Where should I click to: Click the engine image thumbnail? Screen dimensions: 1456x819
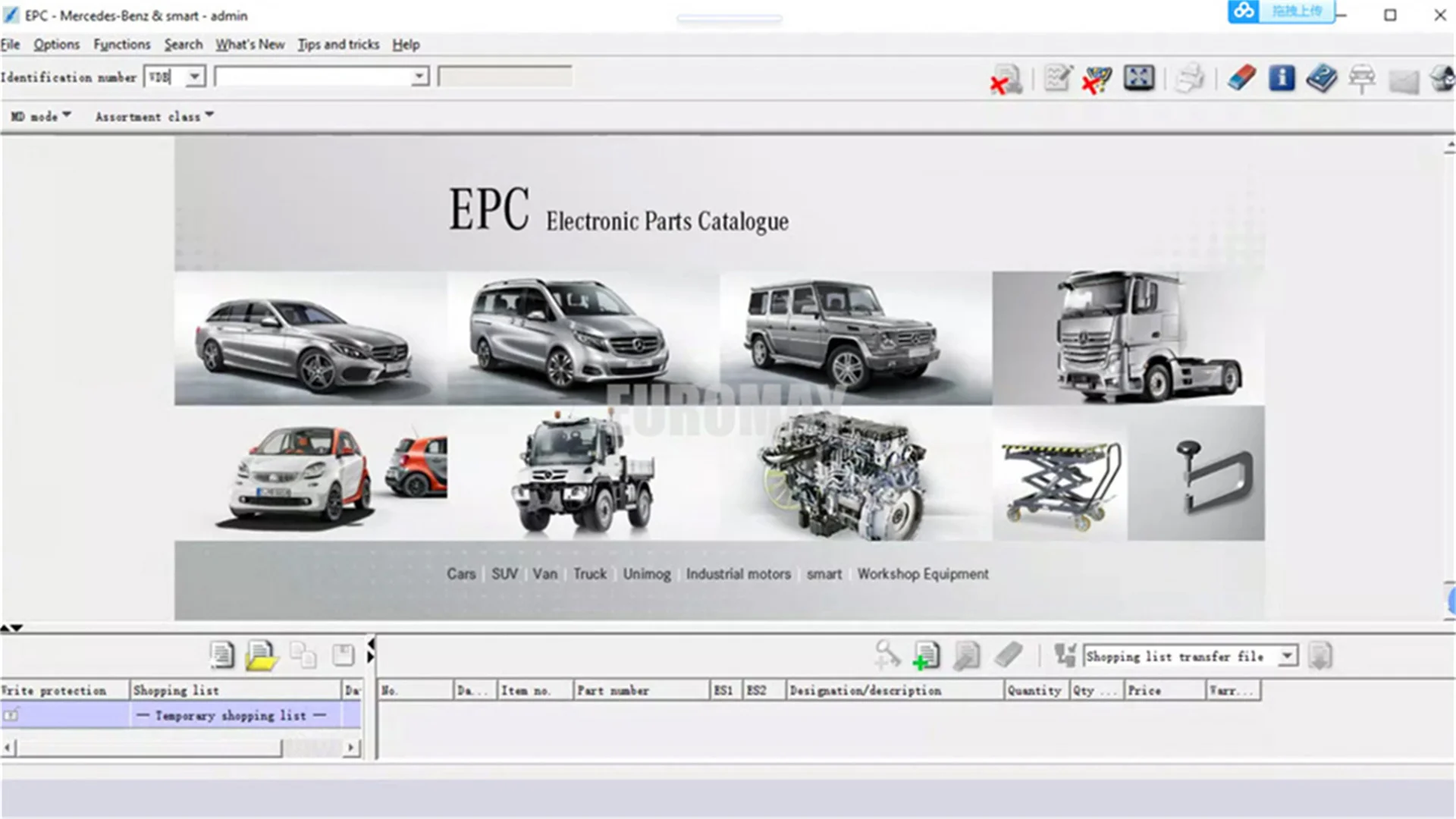coord(855,473)
